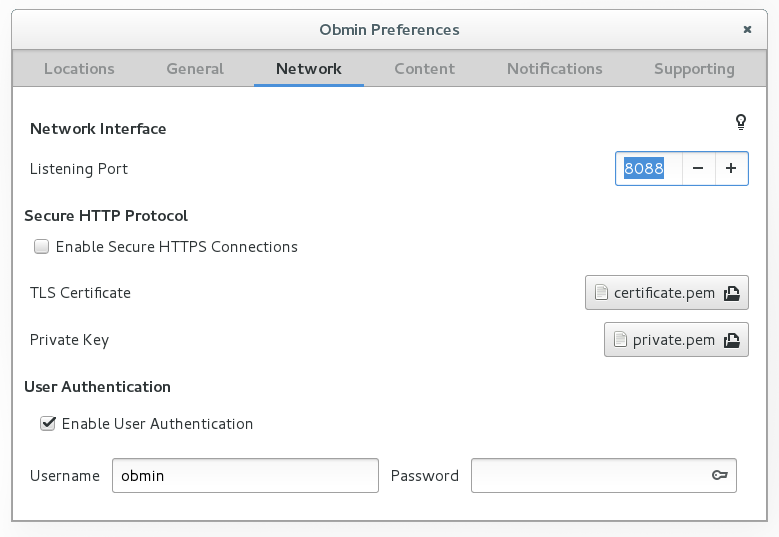Click the document icon beside private.pem
The height and width of the screenshot is (537, 779).
(x=620, y=340)
